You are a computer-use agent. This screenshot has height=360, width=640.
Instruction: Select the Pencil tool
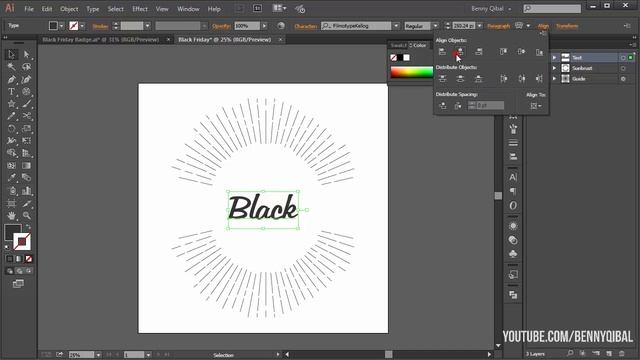(11, 116)
